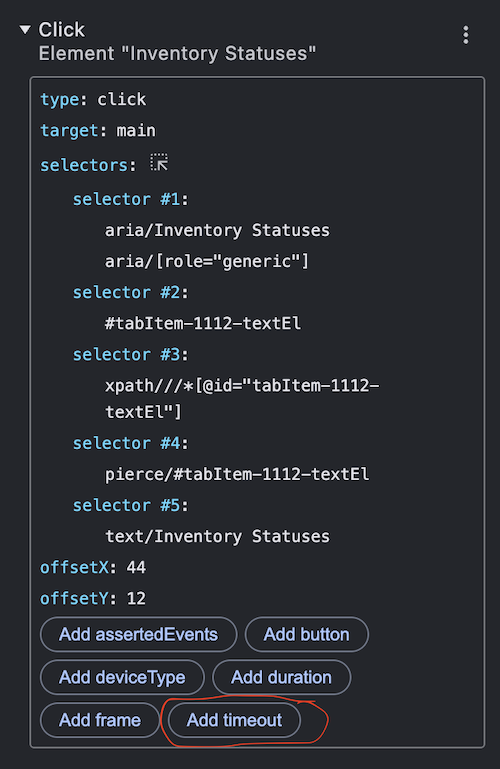The image size is (500, 769).
Task: Open the three-dot step options menu
Action: coord(466,35)
